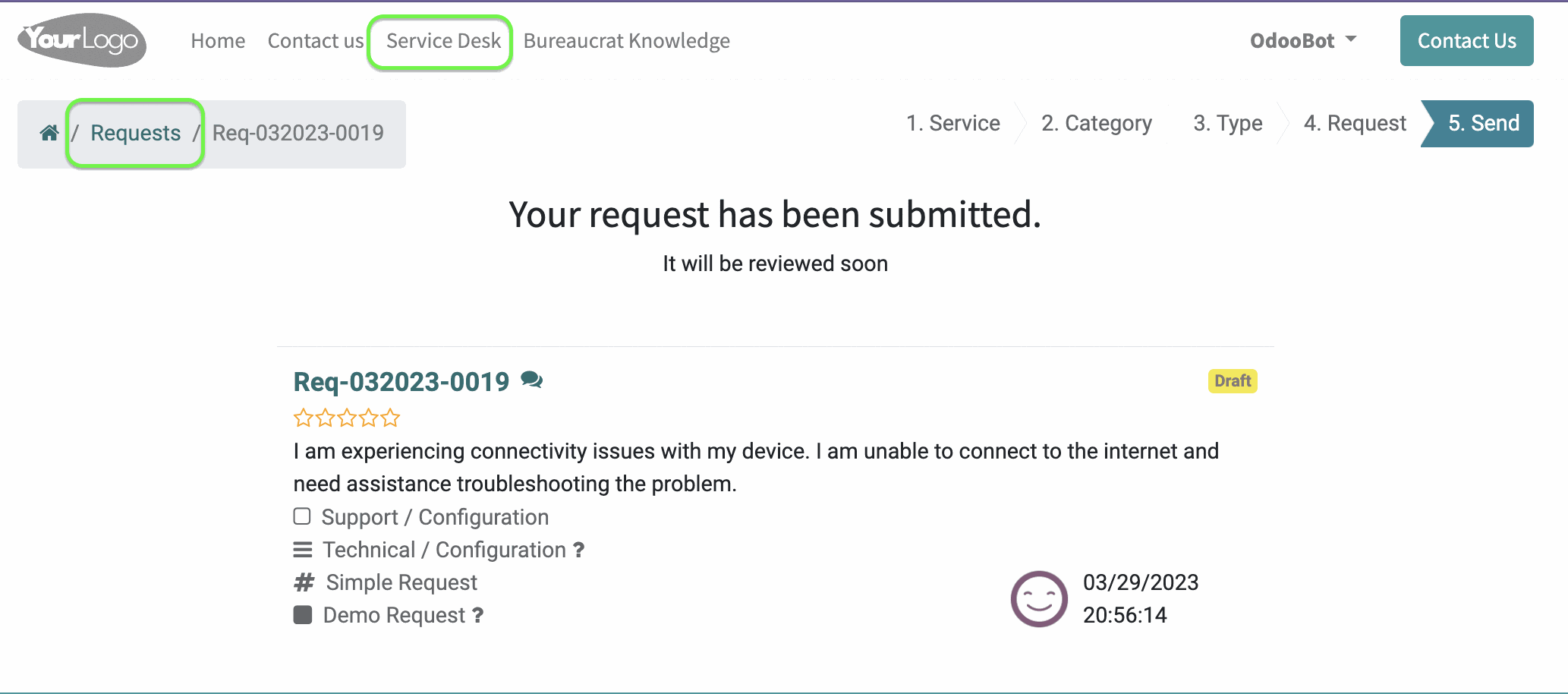Expand the OdooBot user dropdown
The width and height of the screenshot is (1568, 694).
[x=1303, y=41]
